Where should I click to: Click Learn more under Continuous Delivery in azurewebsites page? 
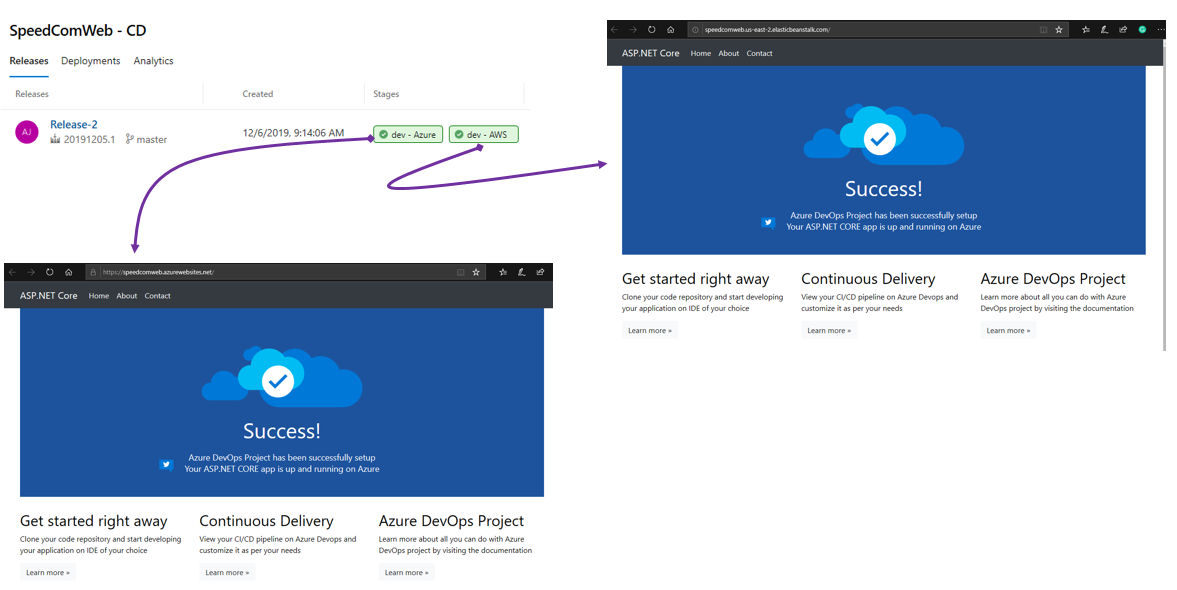(x=227, y=573)
